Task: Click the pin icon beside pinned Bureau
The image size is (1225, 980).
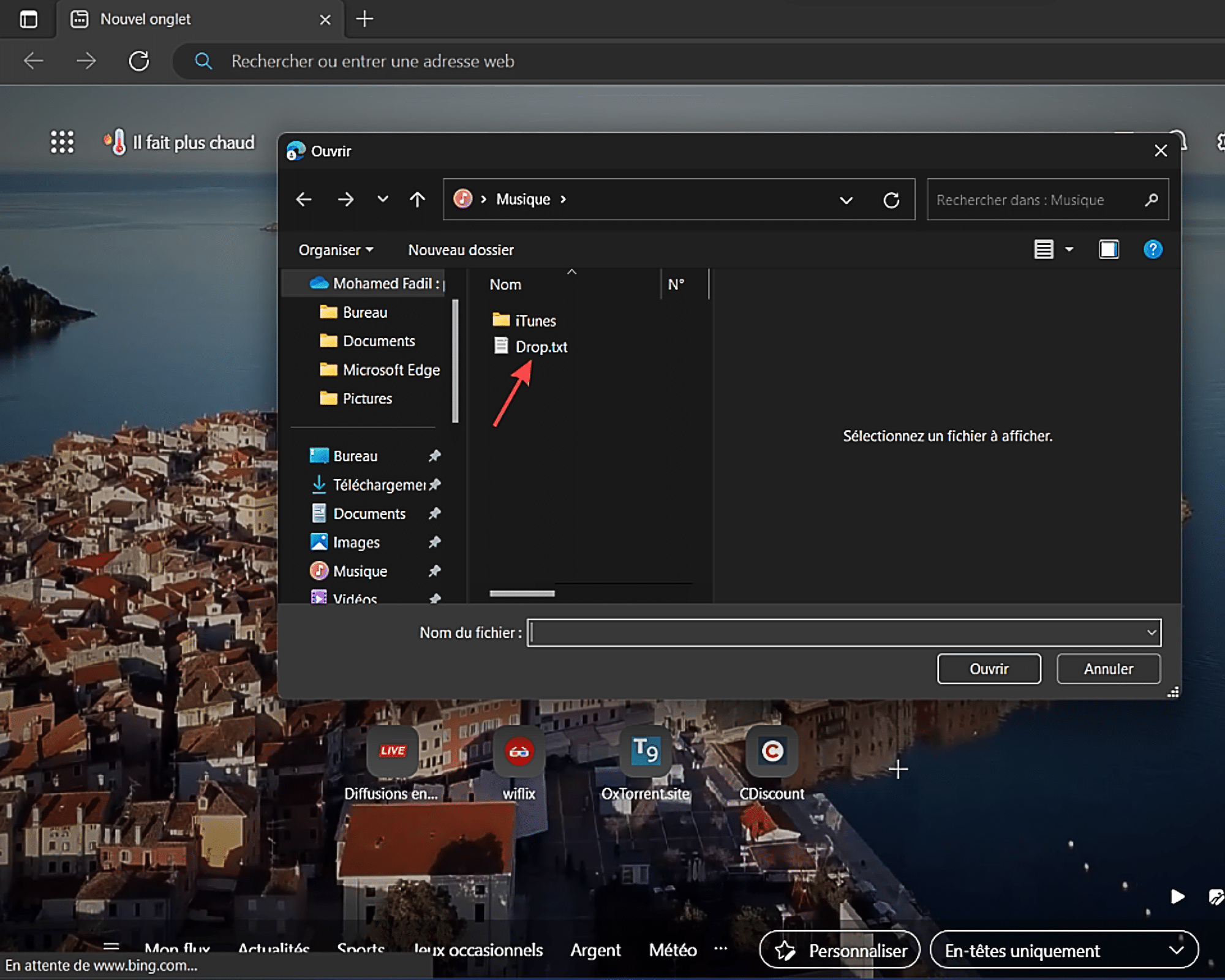Action: point(434,456)
